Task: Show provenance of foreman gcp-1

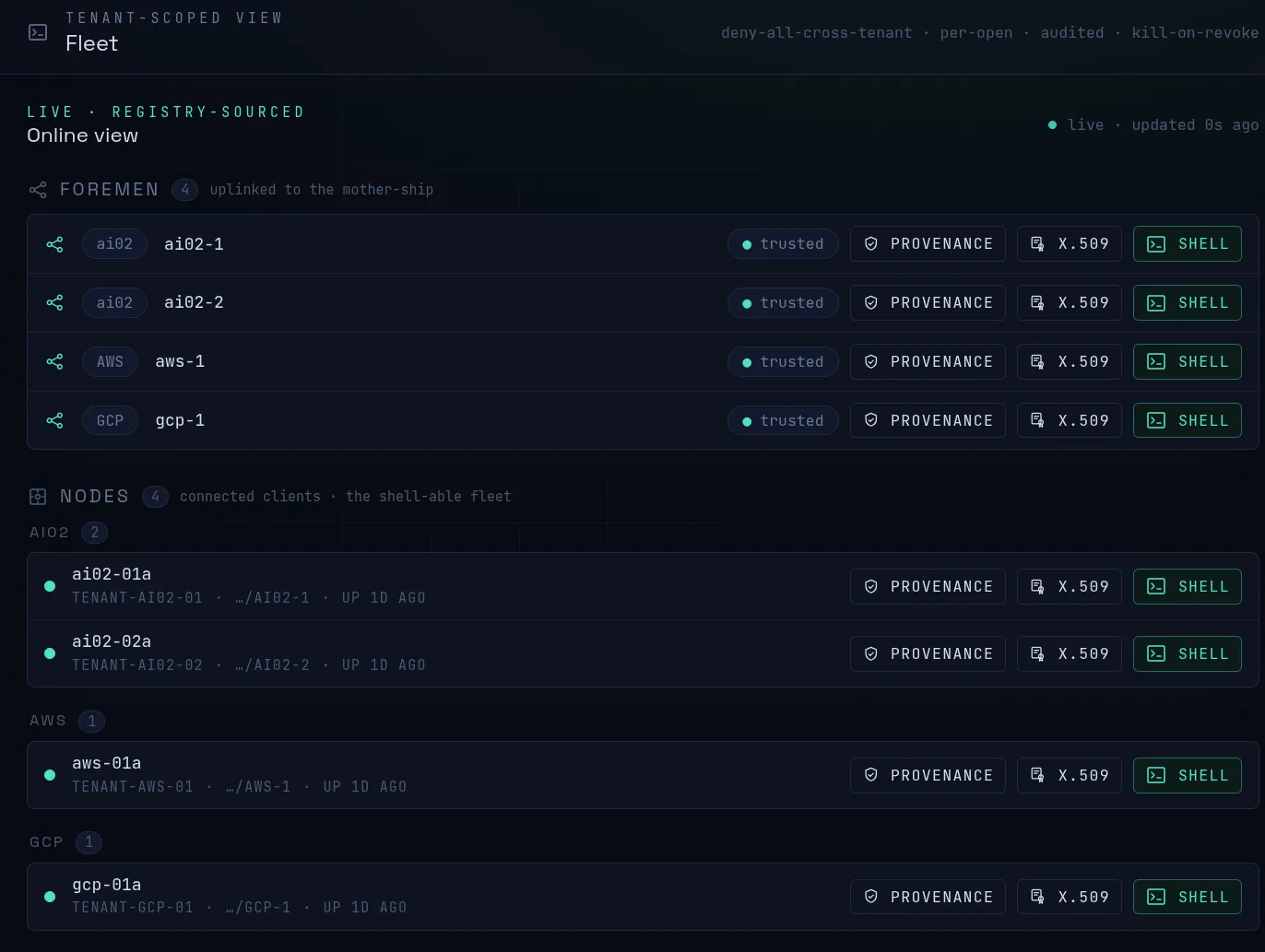Action: [x=928, y=421]
